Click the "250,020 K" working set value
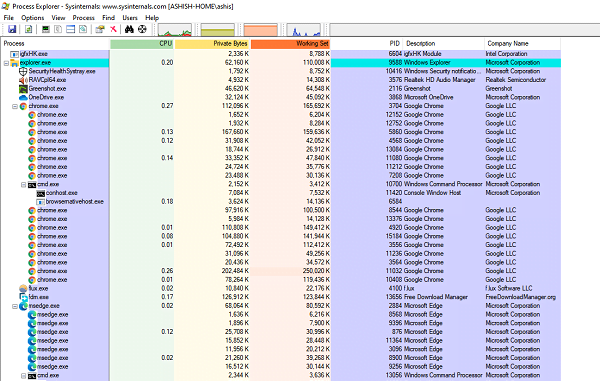This screenshot has width=600, height=381. pyautogui.click(x=316, y=271)
